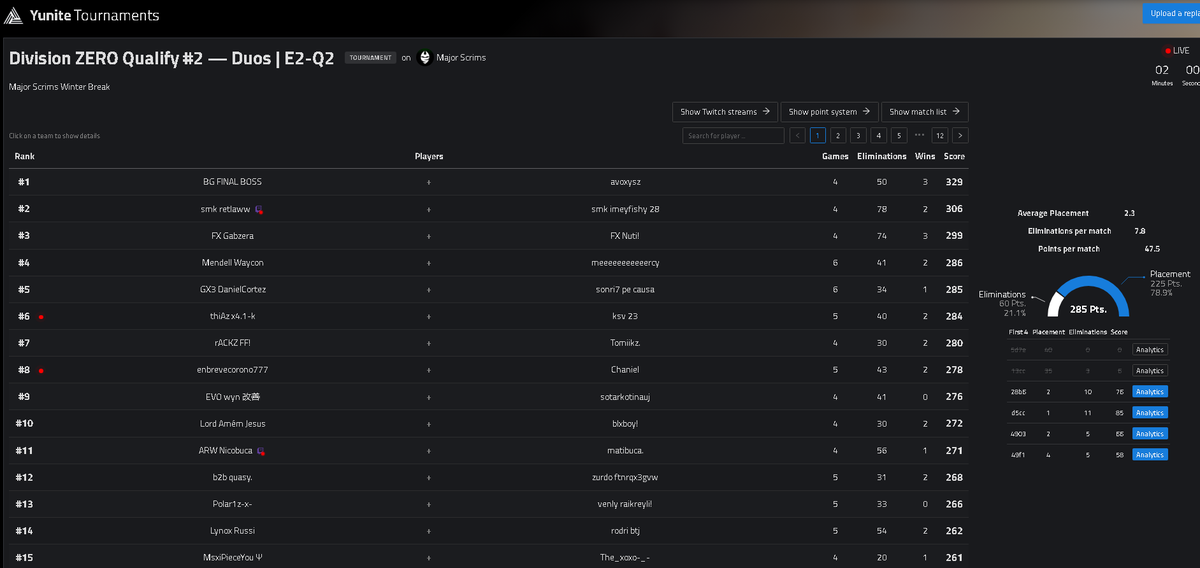Focus the Search for player field

pos(733,135)
